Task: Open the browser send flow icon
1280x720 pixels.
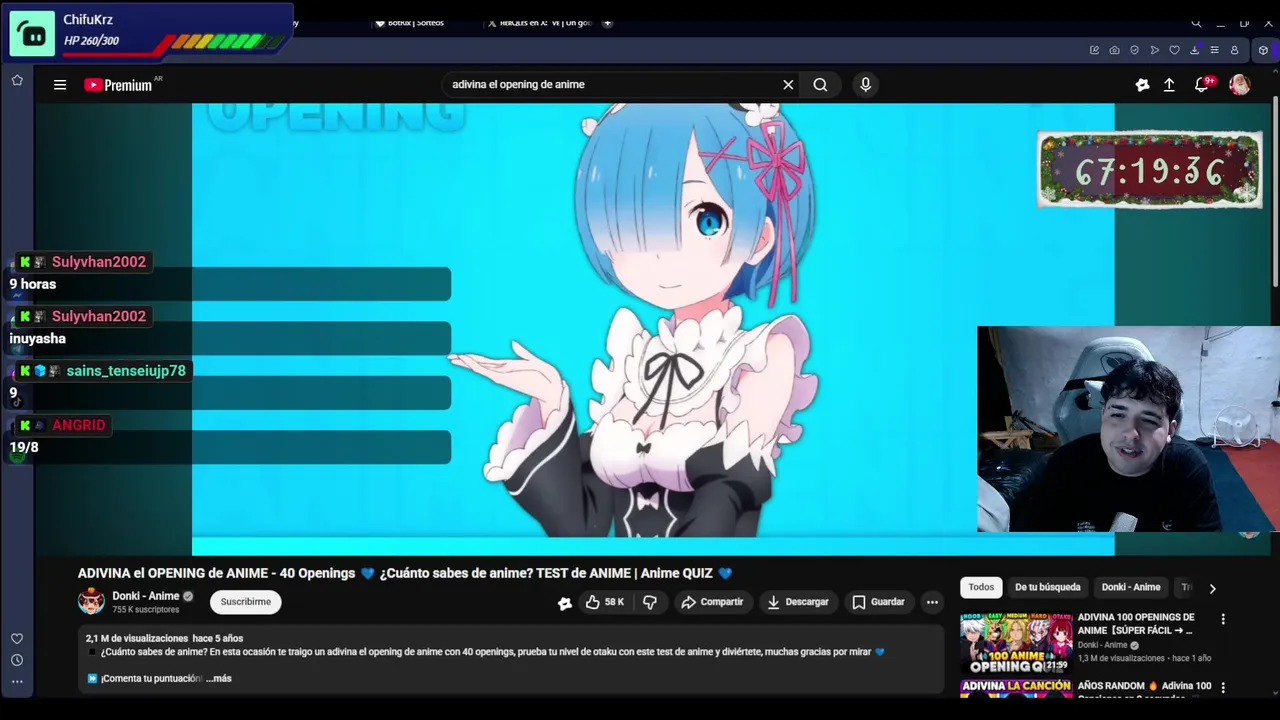Action: click(1154, 50)
